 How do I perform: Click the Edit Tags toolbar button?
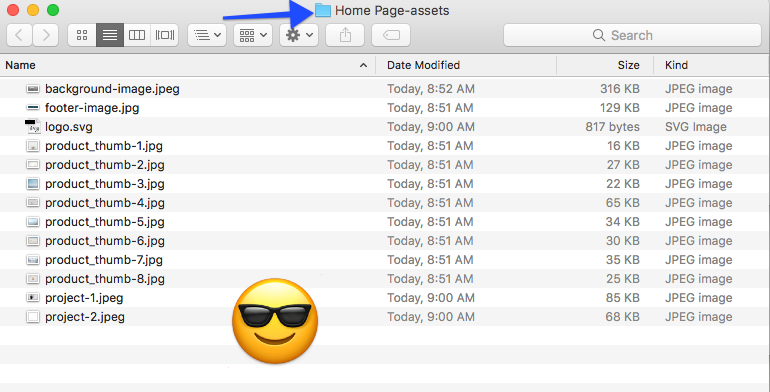click(391, 35)
